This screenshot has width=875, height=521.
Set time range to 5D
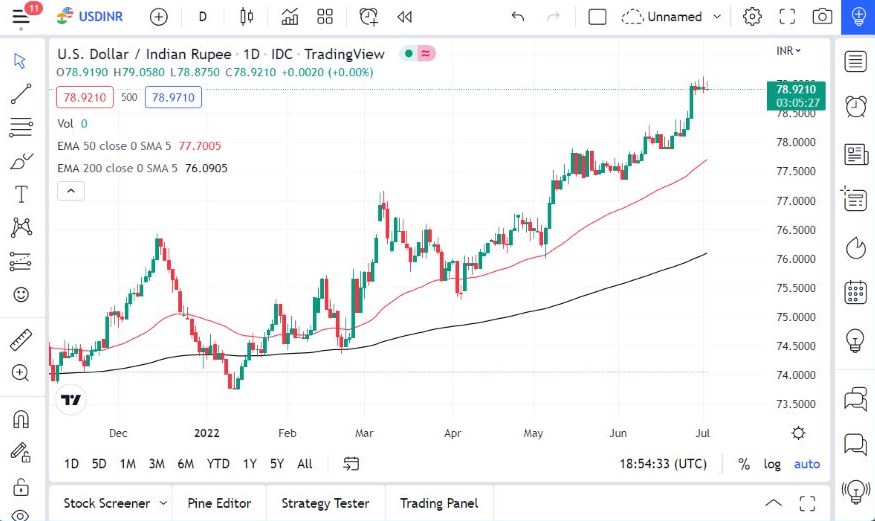point(99,464)
